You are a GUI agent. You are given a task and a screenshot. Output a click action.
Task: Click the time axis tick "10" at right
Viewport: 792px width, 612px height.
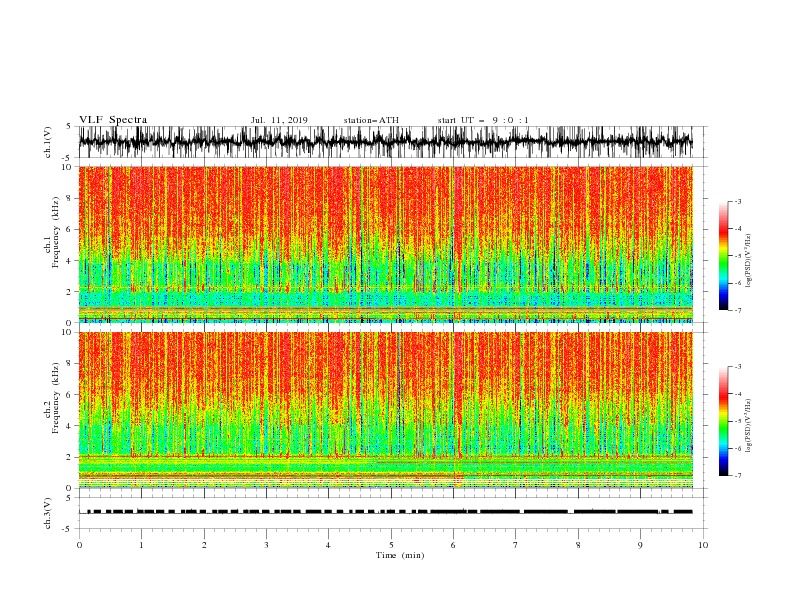[703, 545]
